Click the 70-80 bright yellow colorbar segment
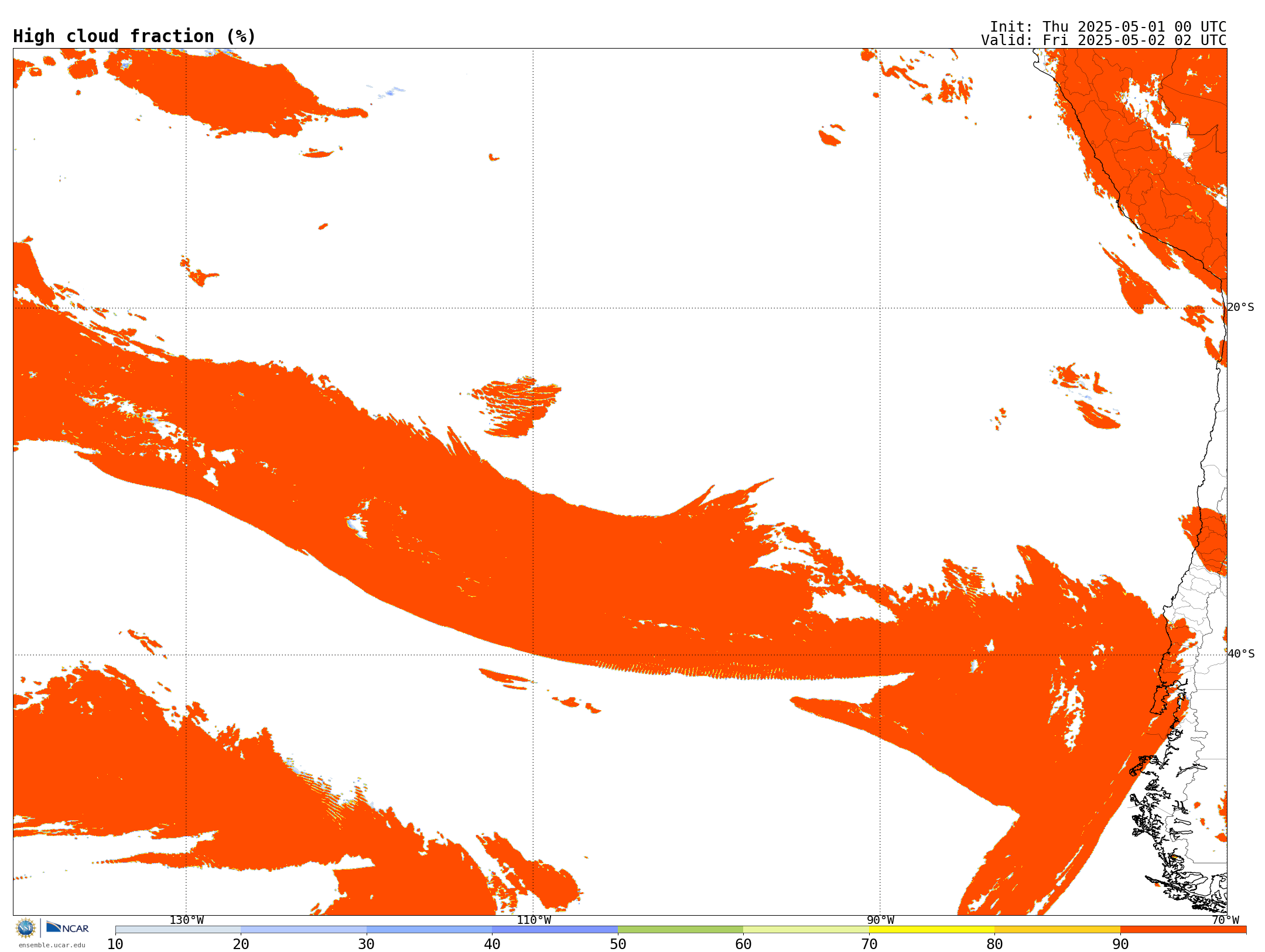This screenshot has width=1265, height=952. tap(932, 930)
